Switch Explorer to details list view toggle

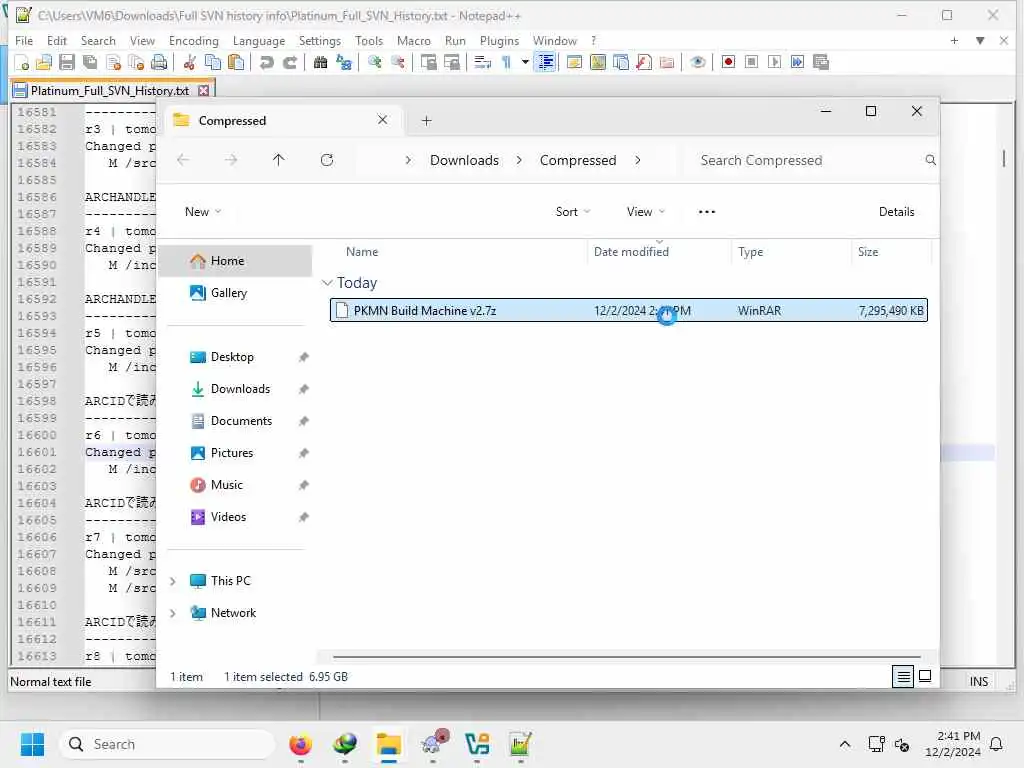pyautogui.click(x=903, y=677)
